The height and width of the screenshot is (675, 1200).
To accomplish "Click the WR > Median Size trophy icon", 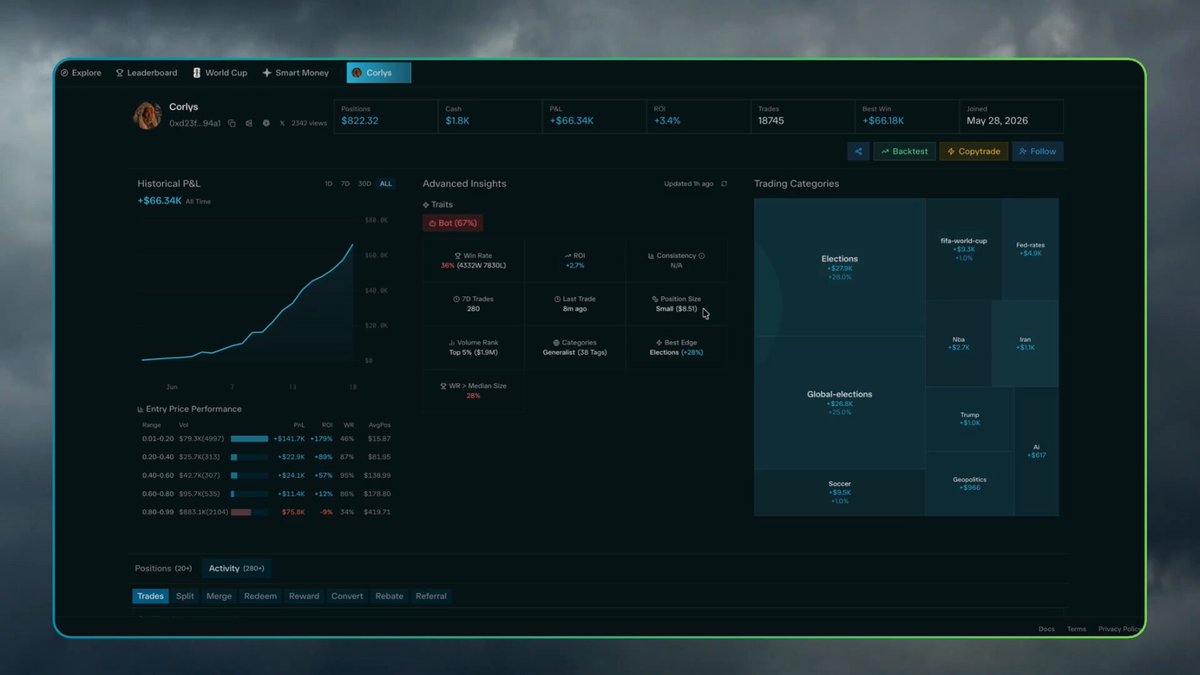I will pyautogui.click(x=443, y=385).
